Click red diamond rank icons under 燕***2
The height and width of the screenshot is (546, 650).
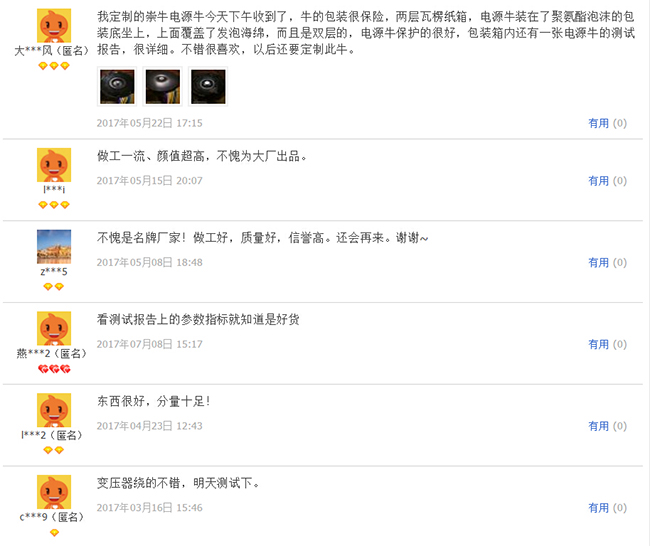[54, 369]
